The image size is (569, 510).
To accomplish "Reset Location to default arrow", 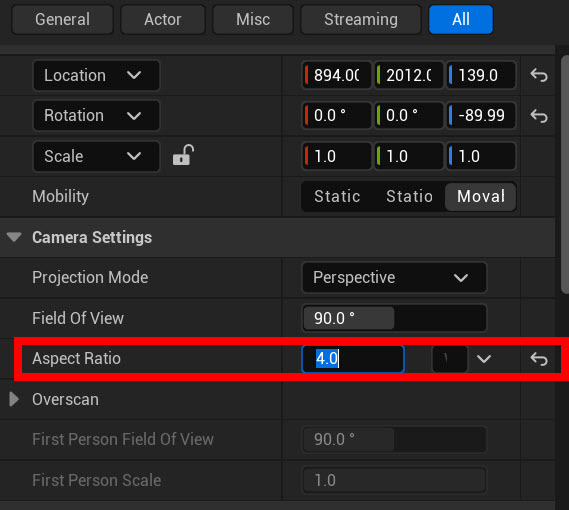I will click(539, 76).
